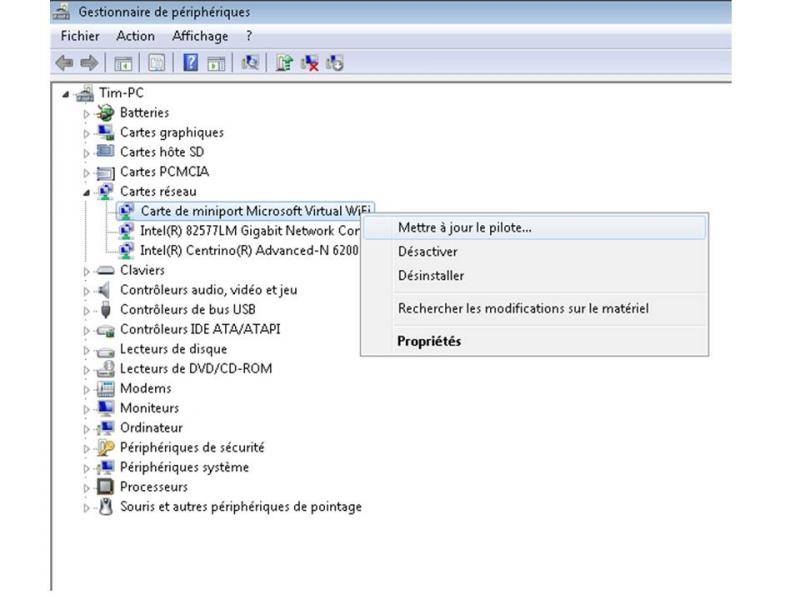The height and width of the screenshot is (600, 800).
Task: Click the Properties sheet toolbar icon
Action: coord(157,63)
